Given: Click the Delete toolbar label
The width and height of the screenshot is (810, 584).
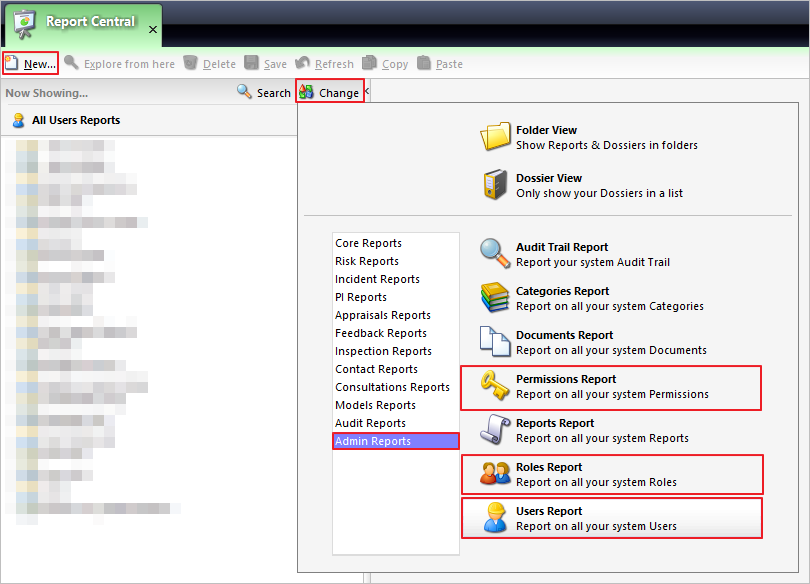Looking at the screenshot, I should (219, 64).
